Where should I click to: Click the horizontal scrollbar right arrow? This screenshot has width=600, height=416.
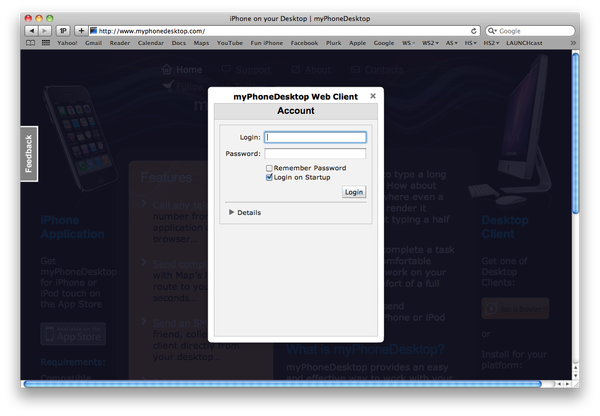click(x=567, y=383)
